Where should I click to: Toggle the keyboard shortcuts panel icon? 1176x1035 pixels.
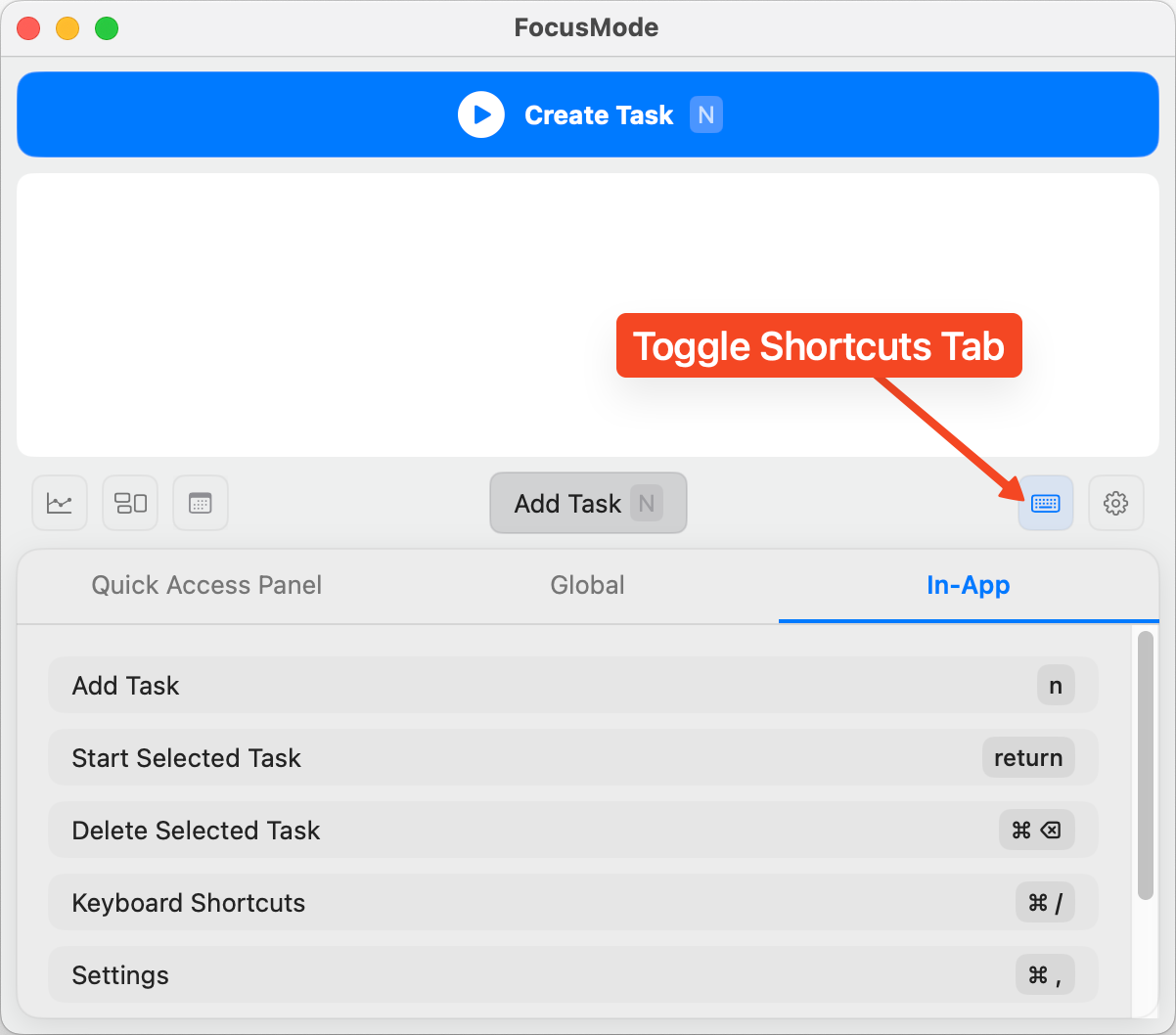pos(1045,503)
